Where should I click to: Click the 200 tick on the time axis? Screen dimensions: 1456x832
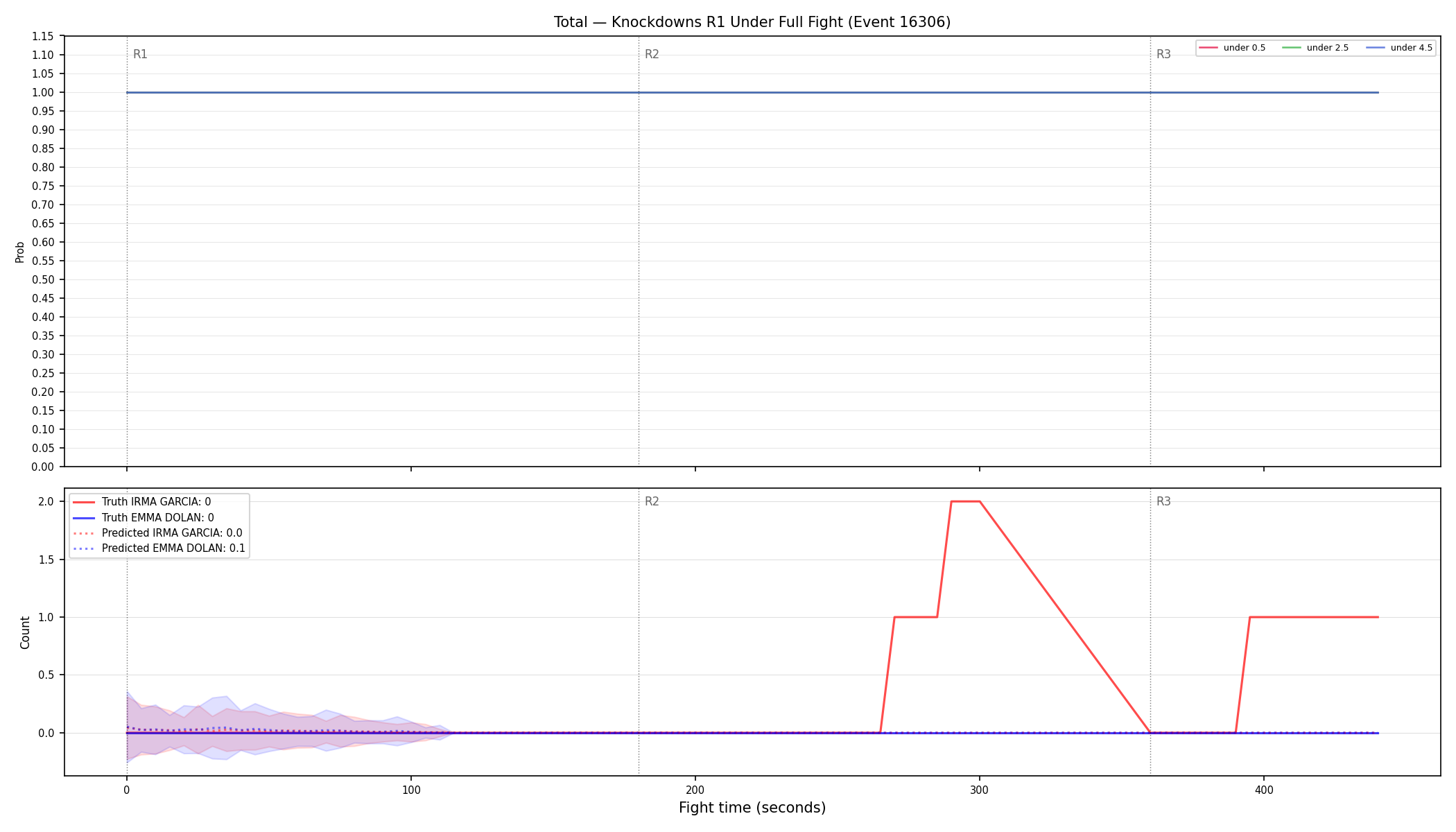pos(695,790)
